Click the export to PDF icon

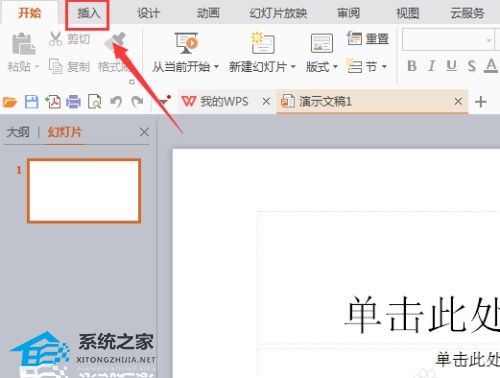[53, 102]
